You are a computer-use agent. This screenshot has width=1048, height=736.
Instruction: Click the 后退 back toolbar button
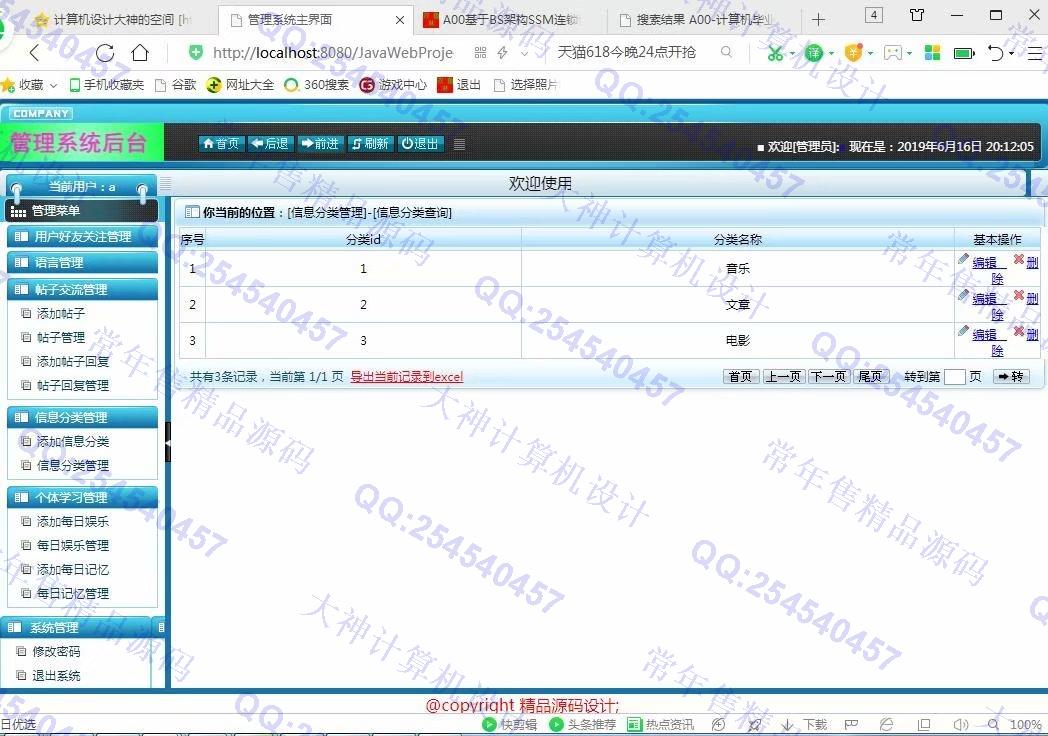pos(270,144)
